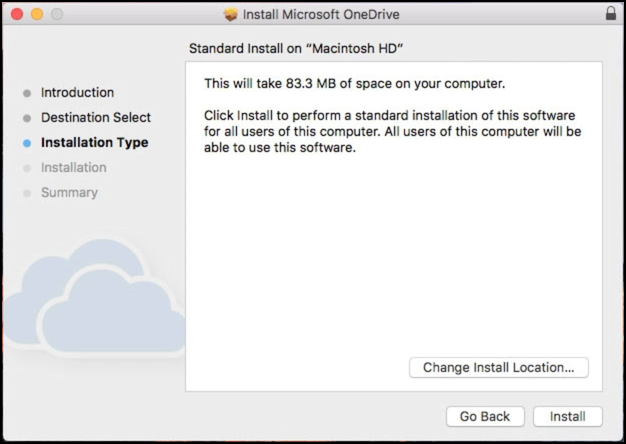This screenshot has height=444, width=626.
Task: Open Change Install Location dialog
Action: [499, 367]
